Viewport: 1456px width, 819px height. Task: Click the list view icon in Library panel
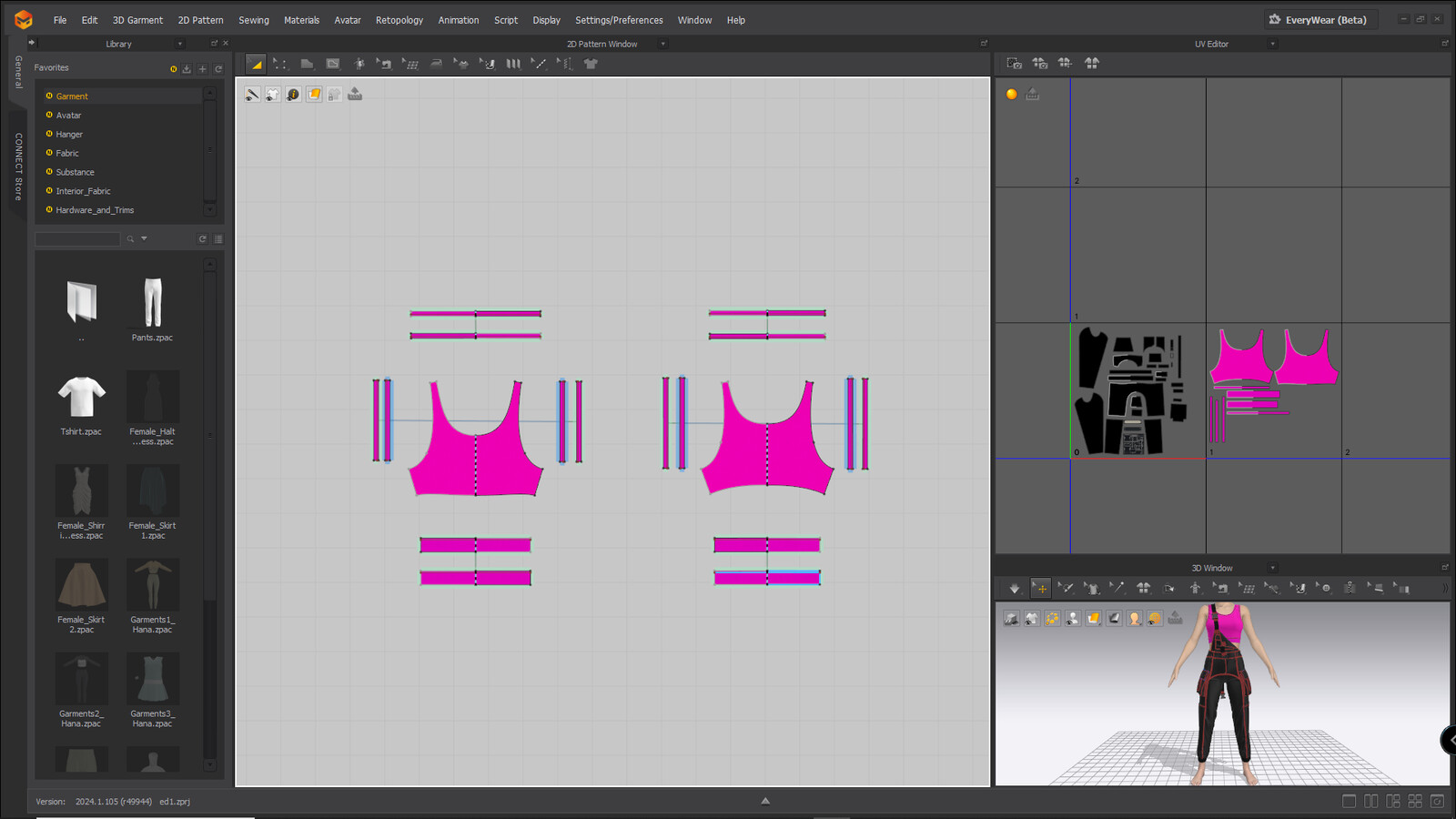(218, 238)
